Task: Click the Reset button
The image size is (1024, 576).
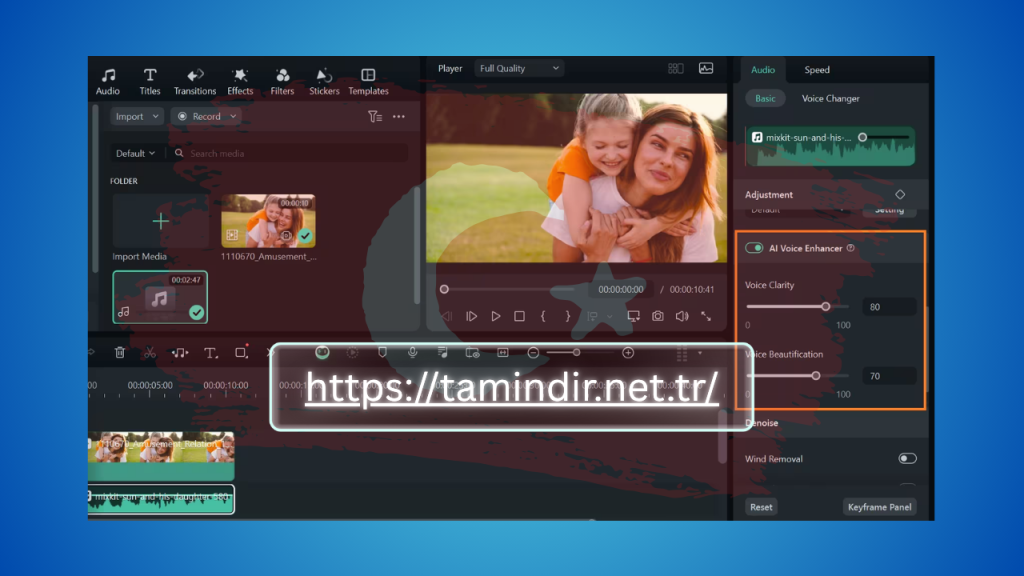Action: [x=761, y=507]
